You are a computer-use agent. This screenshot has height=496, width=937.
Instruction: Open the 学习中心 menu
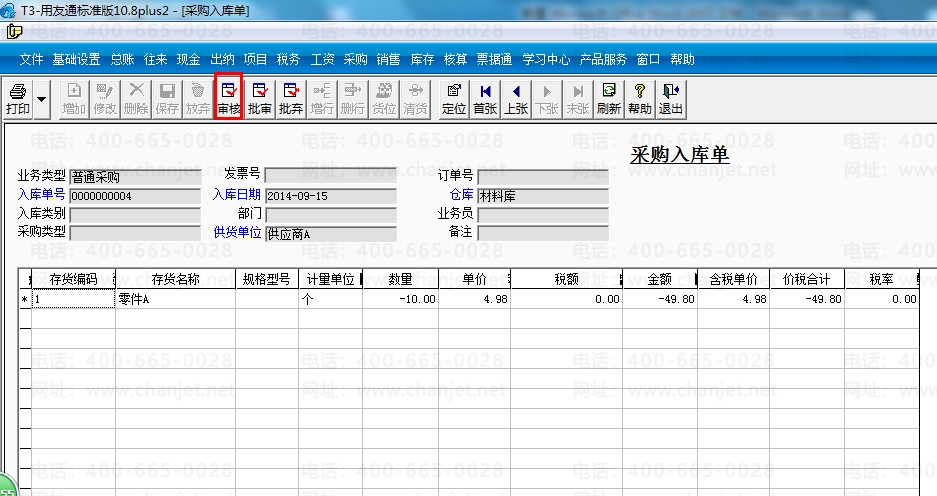click(x=546, y=59)
